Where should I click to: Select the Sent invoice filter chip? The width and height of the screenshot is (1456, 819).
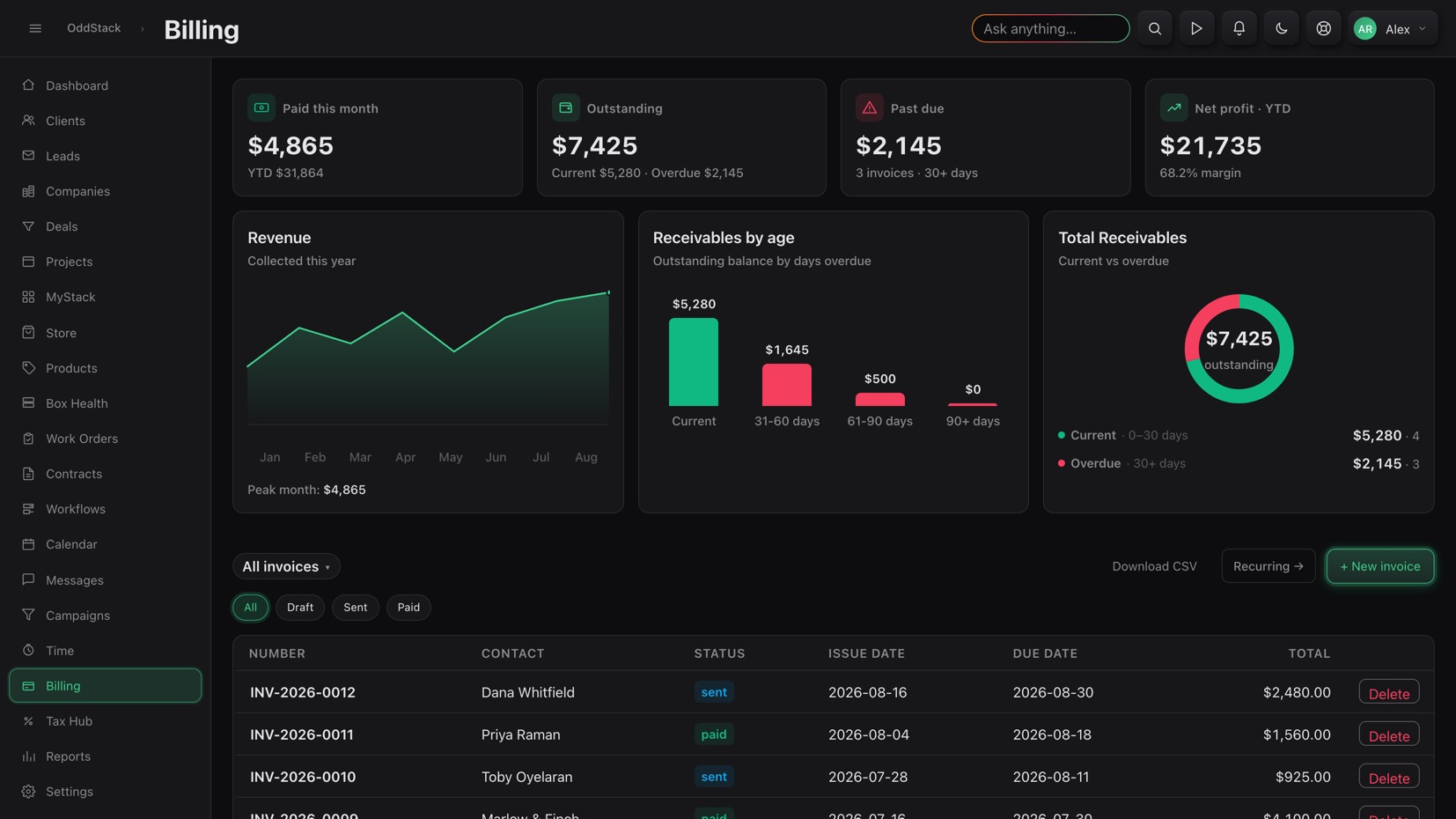[x=356, y=608]
